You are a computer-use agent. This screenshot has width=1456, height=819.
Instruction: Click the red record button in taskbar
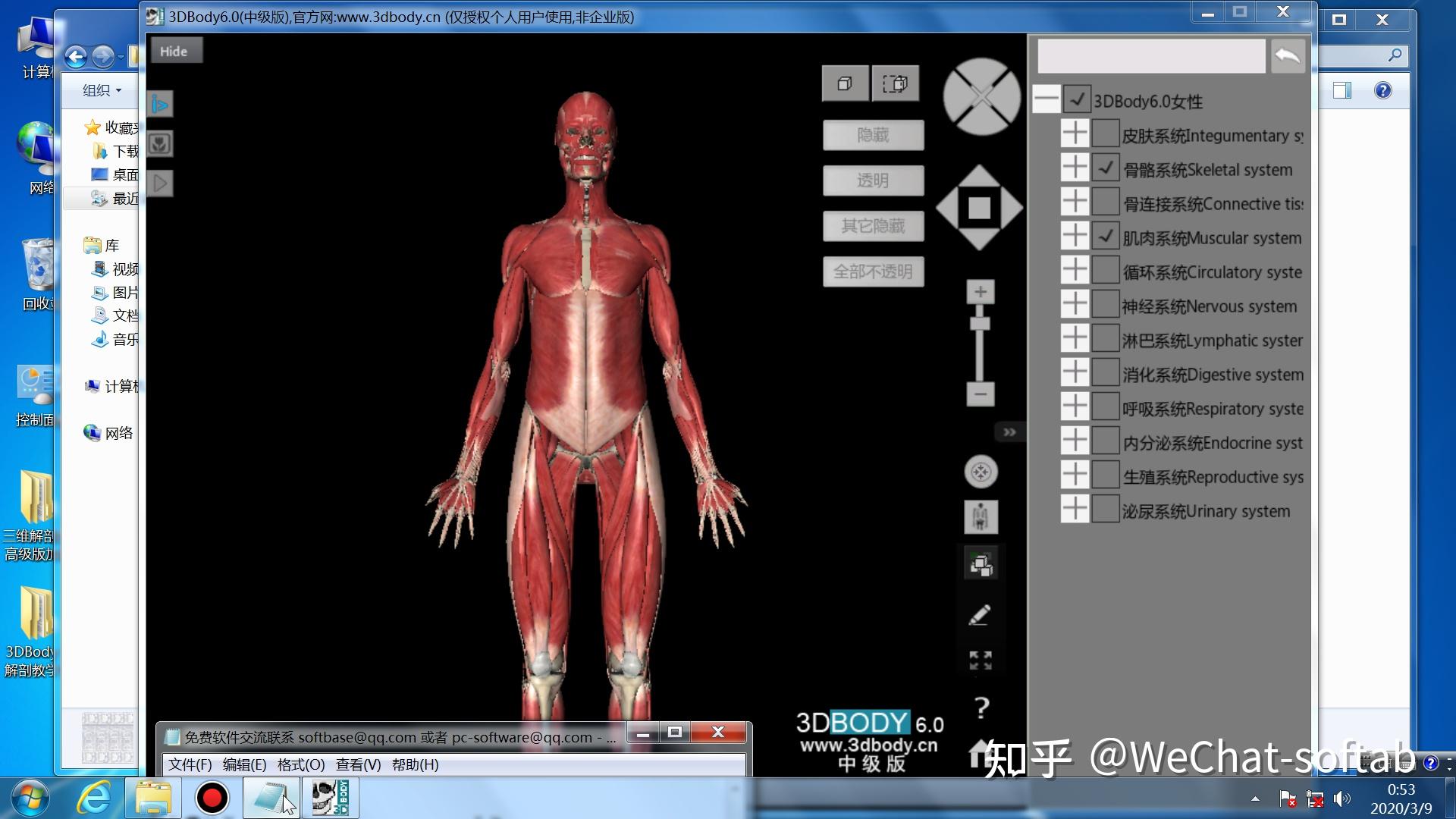click(212, 798)
